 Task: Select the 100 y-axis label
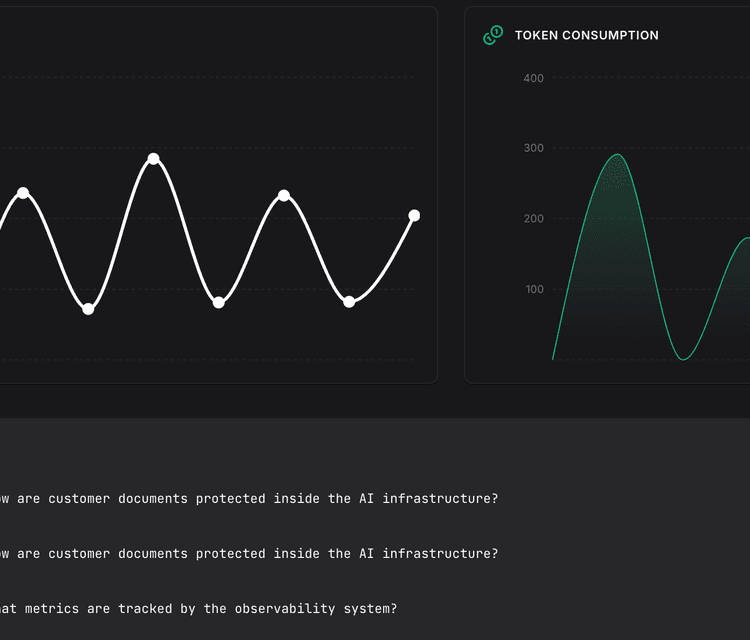click(534, 289)
